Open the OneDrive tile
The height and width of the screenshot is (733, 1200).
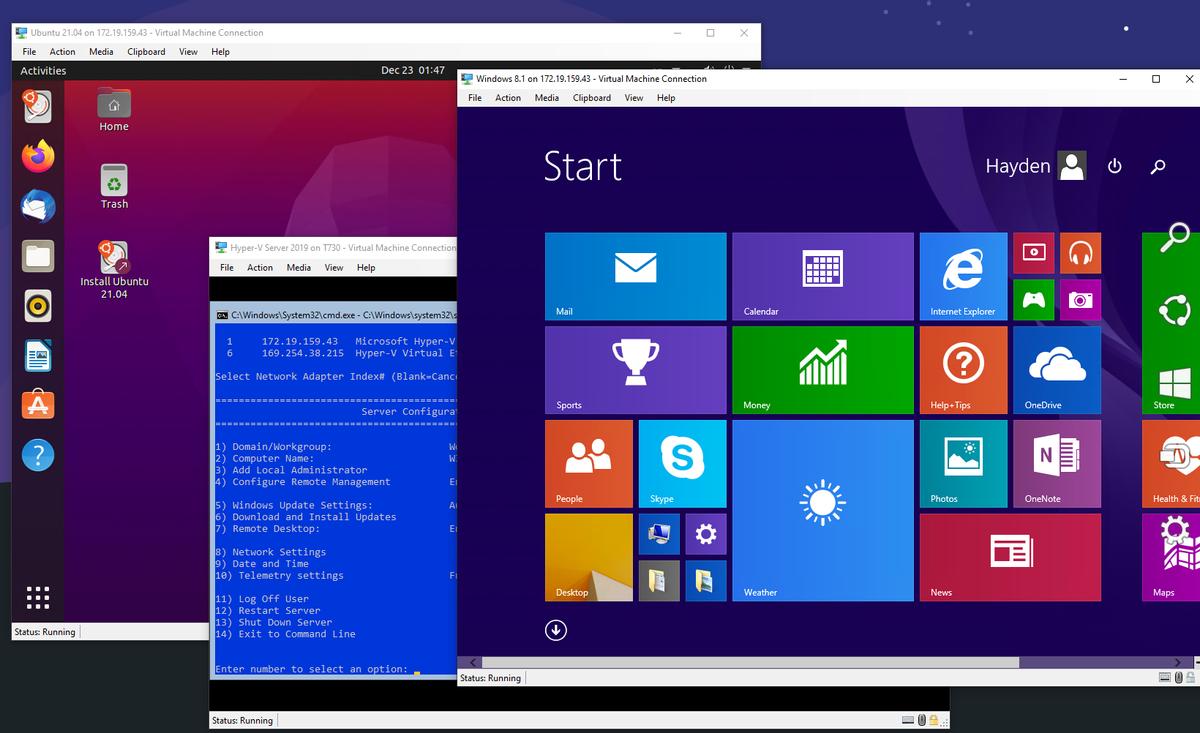(x=1056, y=370)
